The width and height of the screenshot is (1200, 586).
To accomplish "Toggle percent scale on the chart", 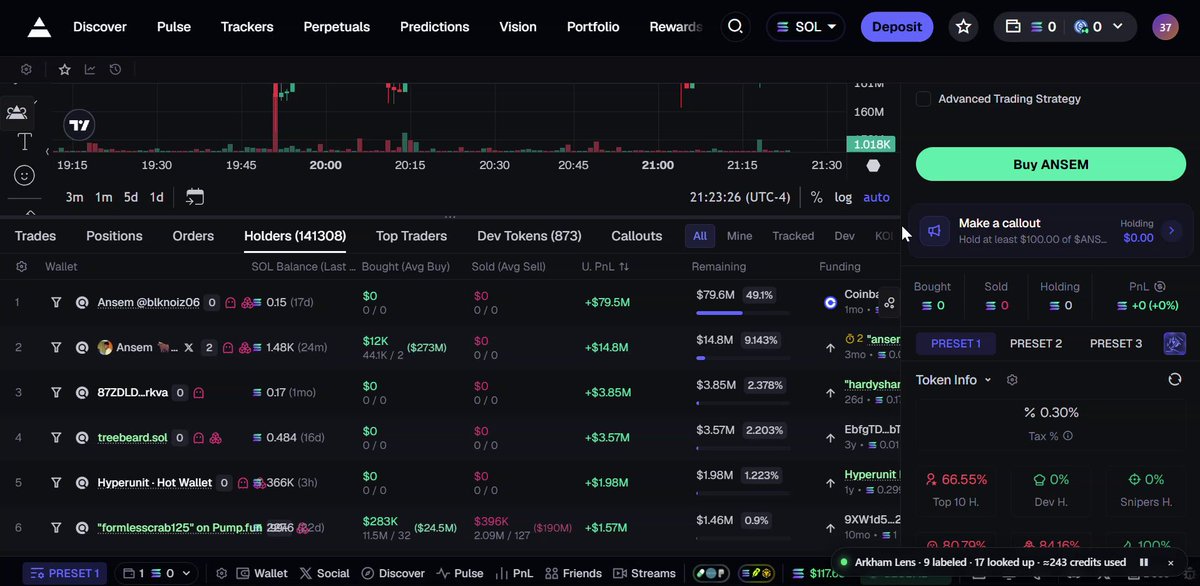I will click(817, 197).
